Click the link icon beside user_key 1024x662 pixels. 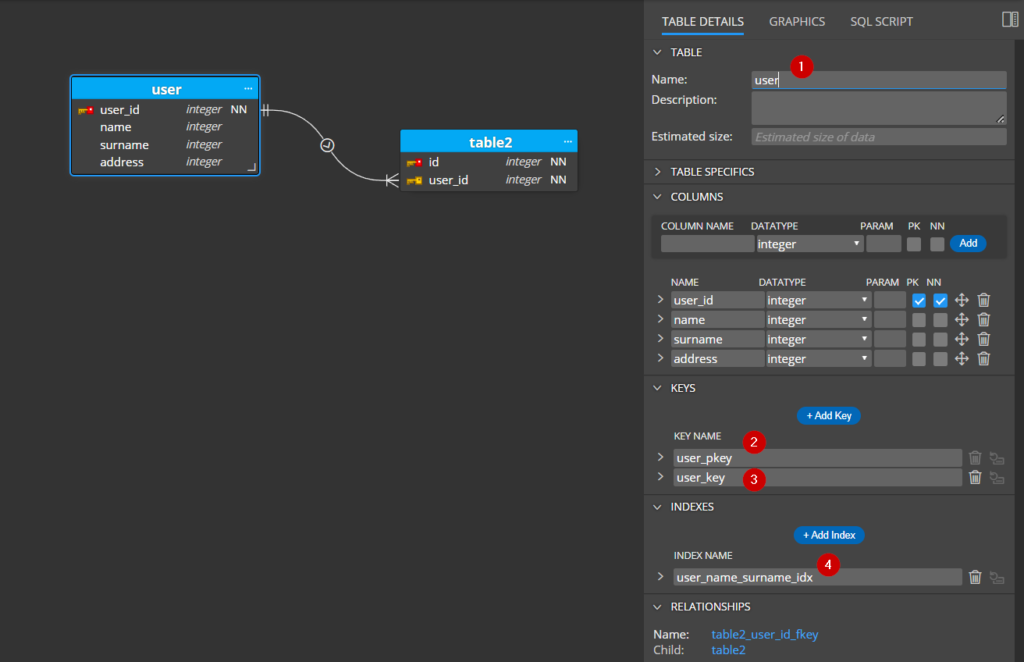click(x=997, y=478)
